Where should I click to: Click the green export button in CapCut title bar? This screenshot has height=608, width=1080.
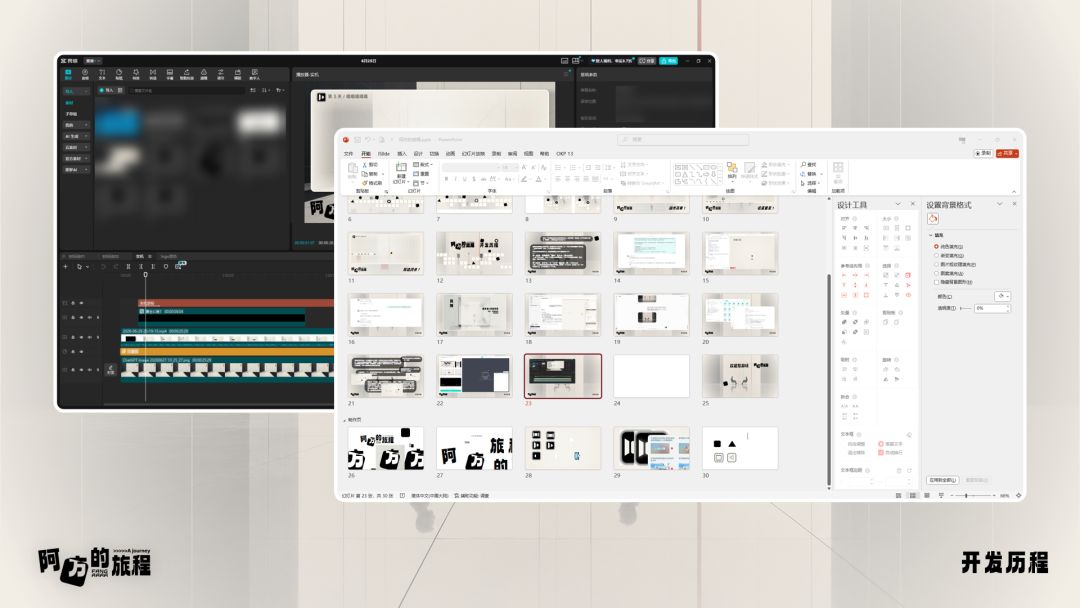point(668,61)
